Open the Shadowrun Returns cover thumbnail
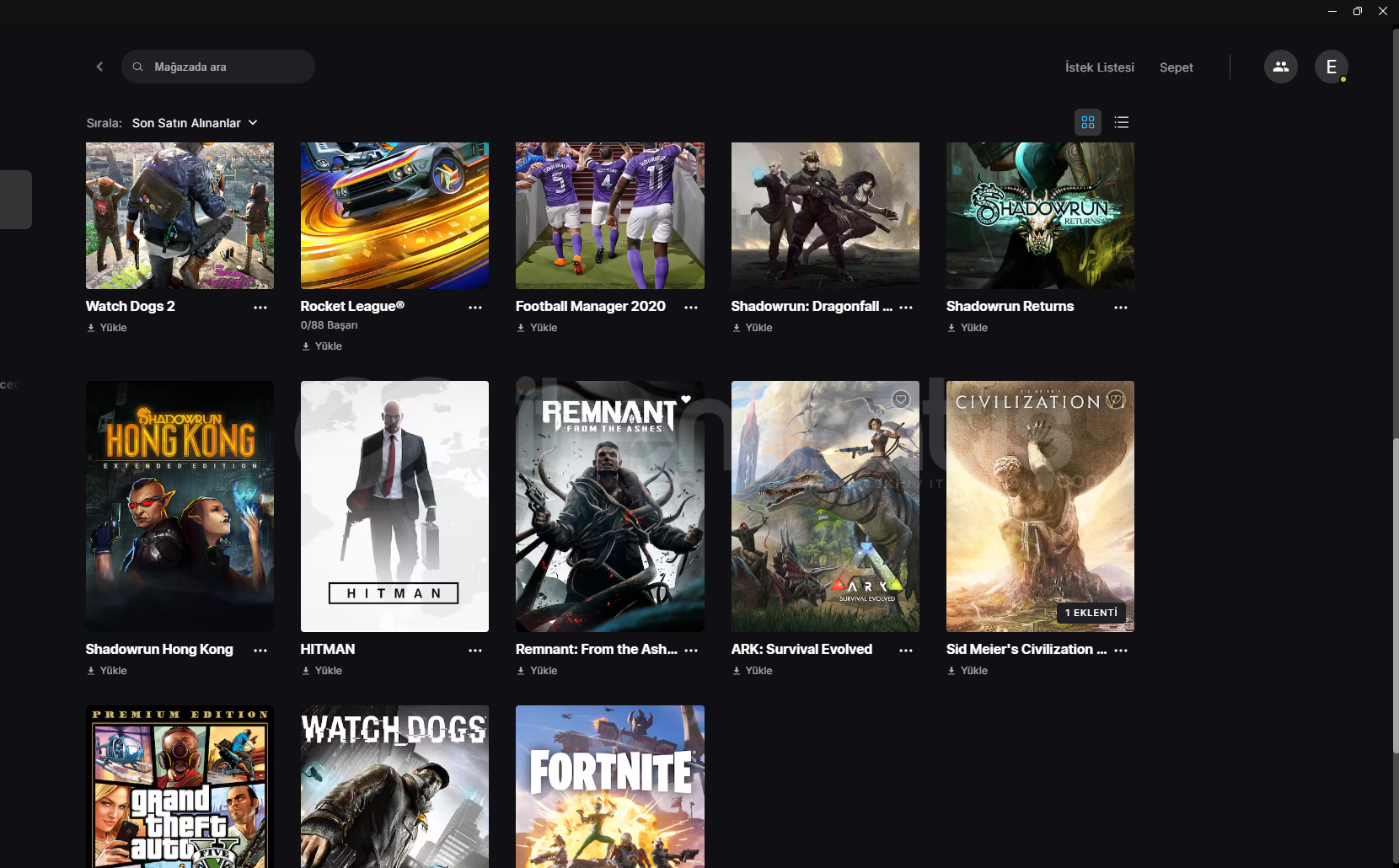The width and height of the screenshot is (1399, 868). [x=1040, y=216]
